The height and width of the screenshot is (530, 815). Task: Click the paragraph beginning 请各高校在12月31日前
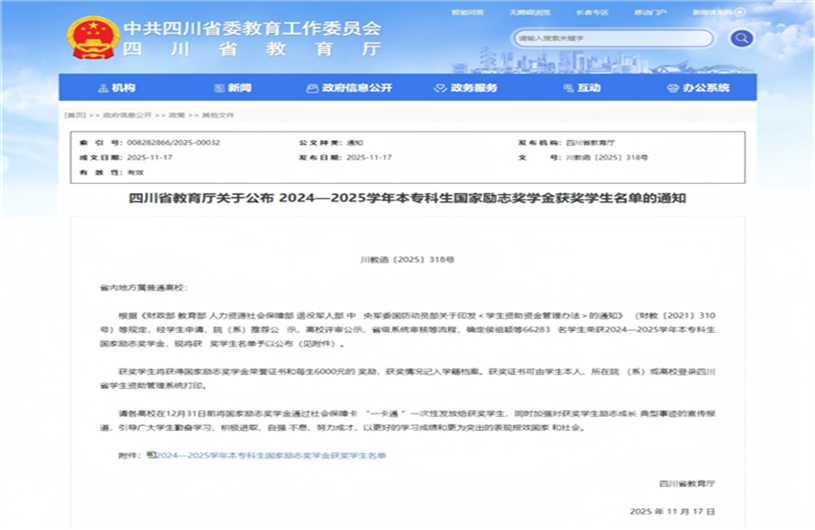(408, 420)
